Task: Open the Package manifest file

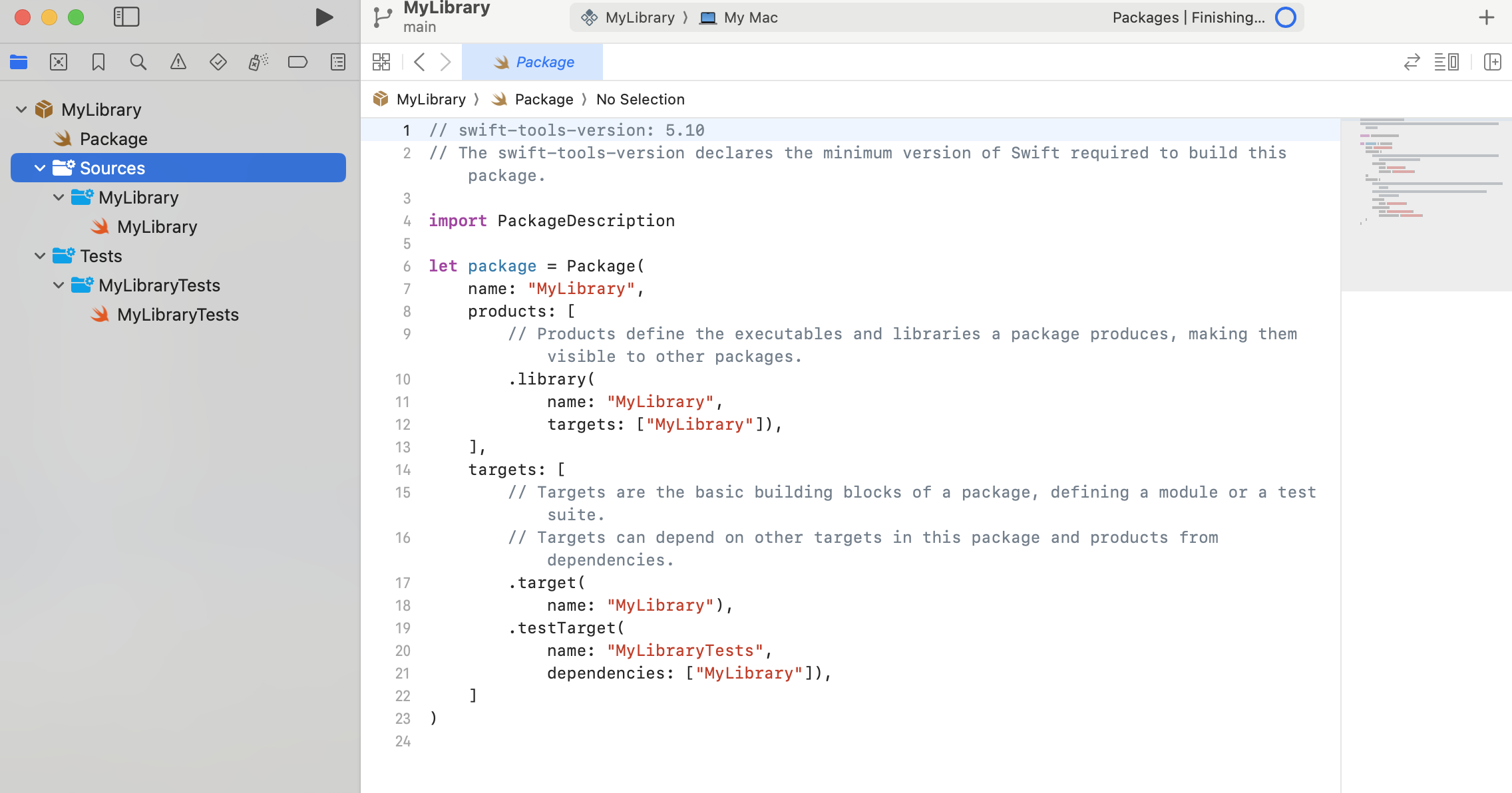Action: [178, 138]
